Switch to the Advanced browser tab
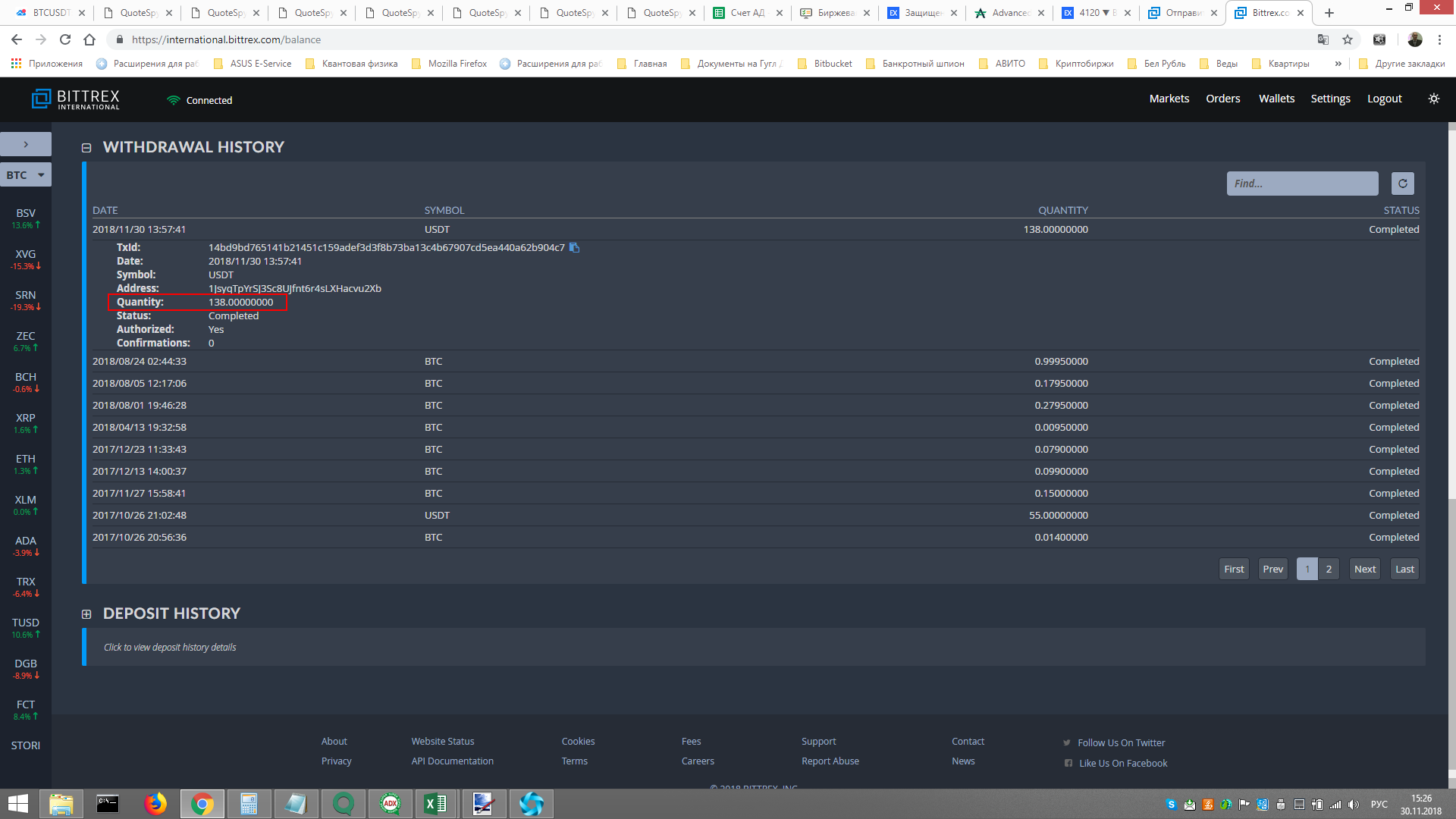 [x=1009, y=13]
